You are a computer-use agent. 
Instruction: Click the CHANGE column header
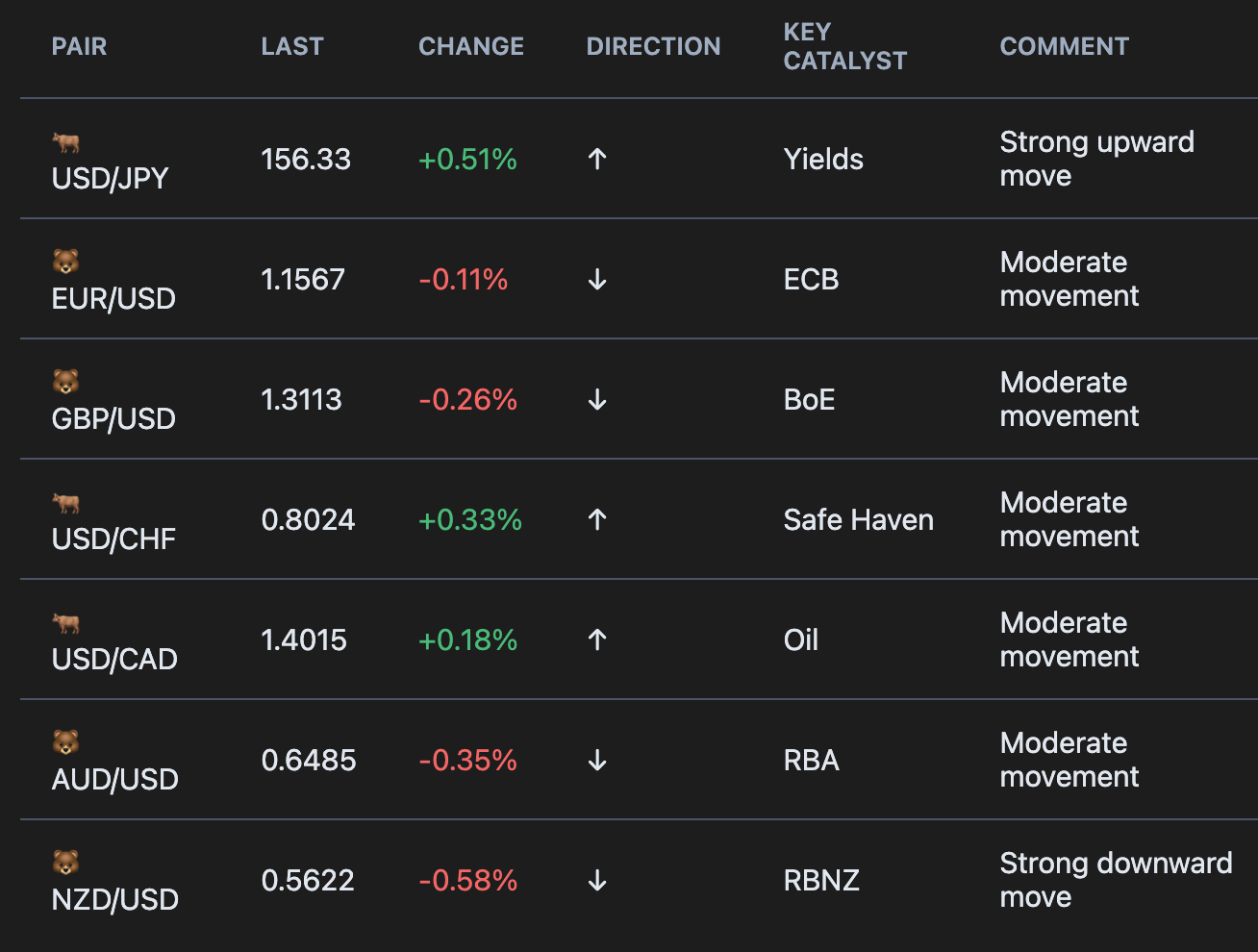point(471,46)
